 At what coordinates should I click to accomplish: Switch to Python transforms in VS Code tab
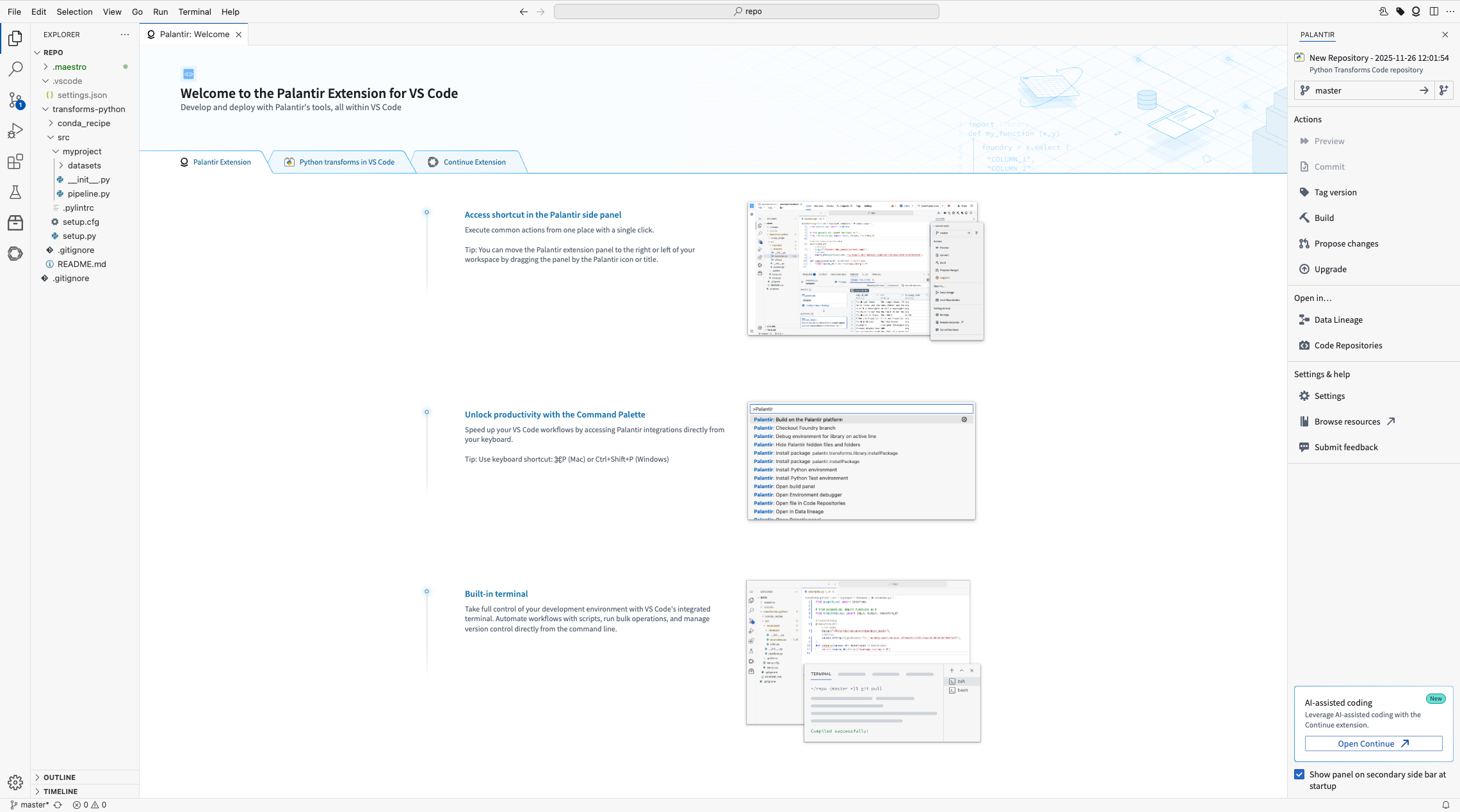(340, 162)
